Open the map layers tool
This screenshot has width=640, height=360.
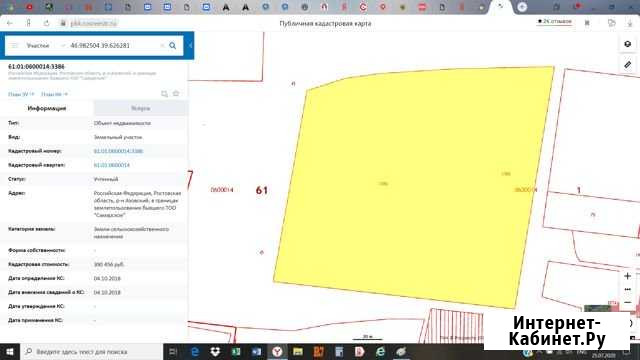pos(628,44)
